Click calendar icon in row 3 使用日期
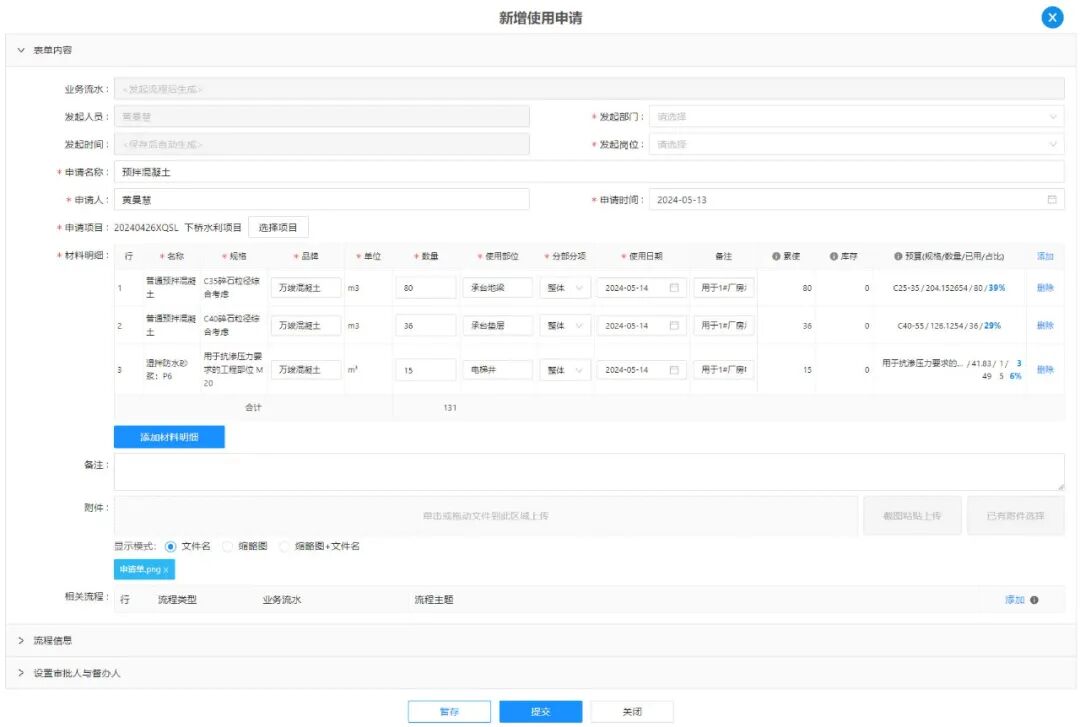The image size is (1080, 727). pos(674,370)
